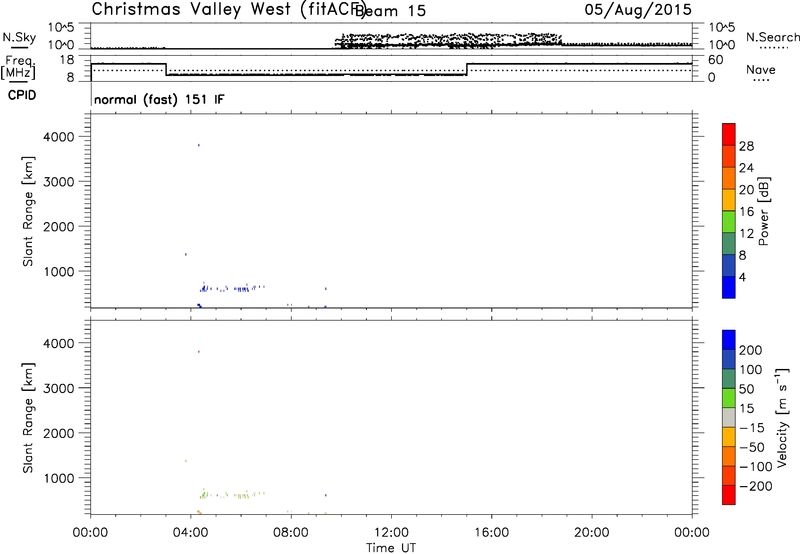800x554 pixels.
Task: Click the 'Slant Range [km]' label of power panel
Action: (28, 211)
